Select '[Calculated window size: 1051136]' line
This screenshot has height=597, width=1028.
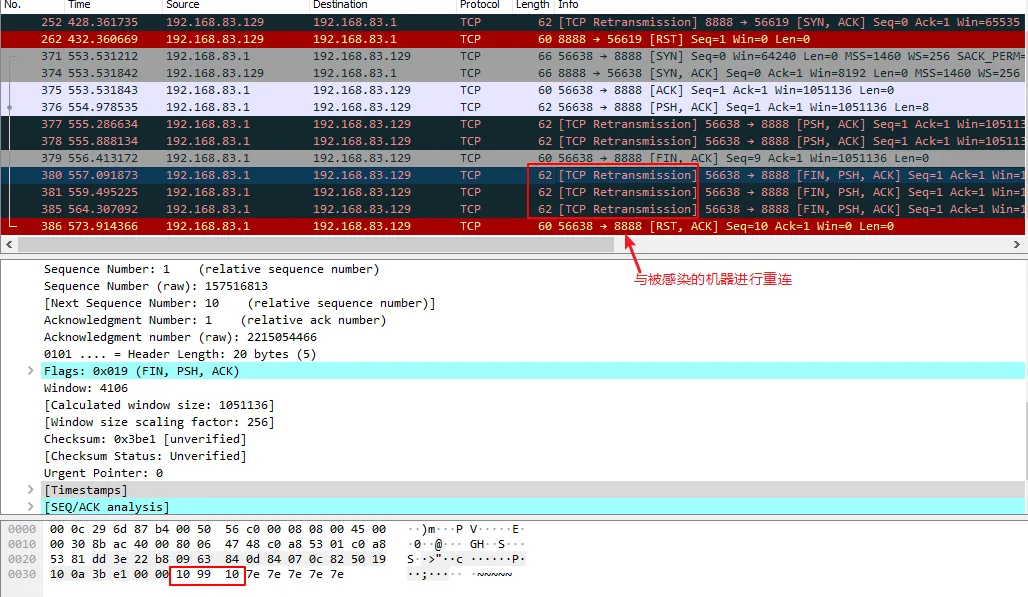pos(159,405)
